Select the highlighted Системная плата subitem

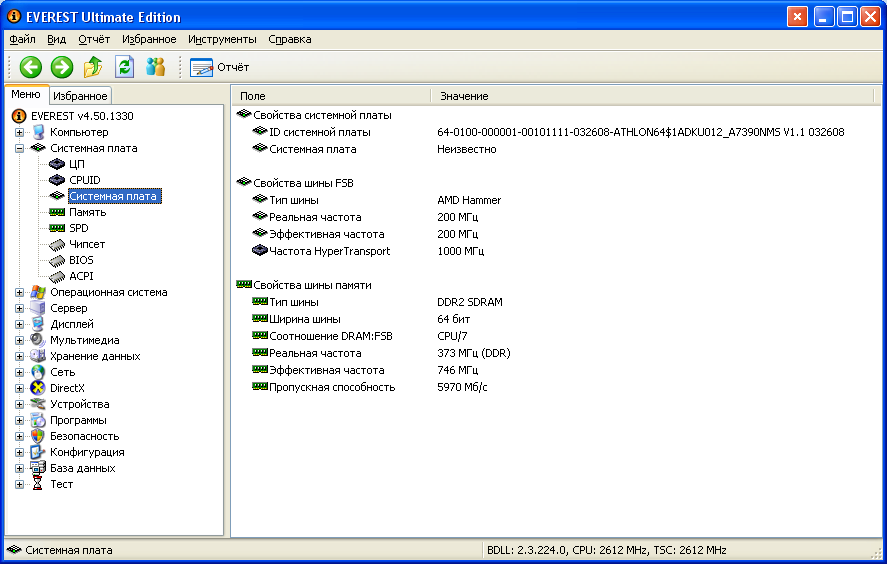click(113, 196)
